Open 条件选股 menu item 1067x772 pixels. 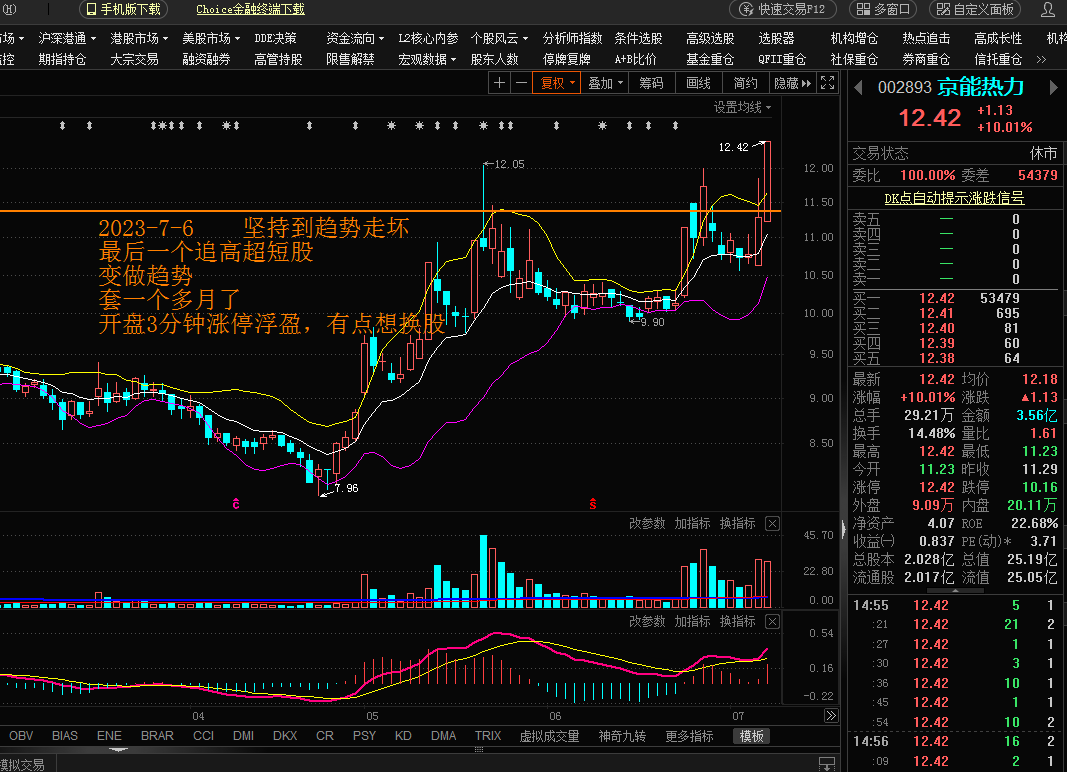point(638,38)
